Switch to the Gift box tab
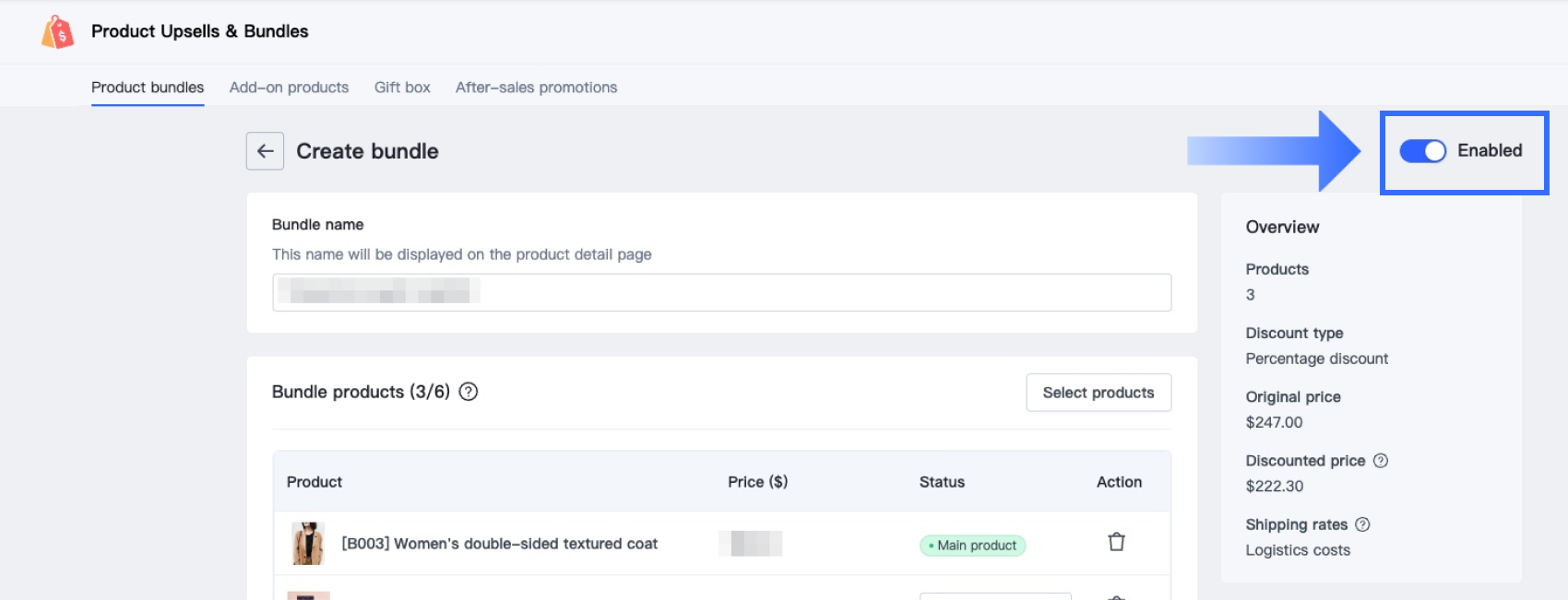 [402, 88]
